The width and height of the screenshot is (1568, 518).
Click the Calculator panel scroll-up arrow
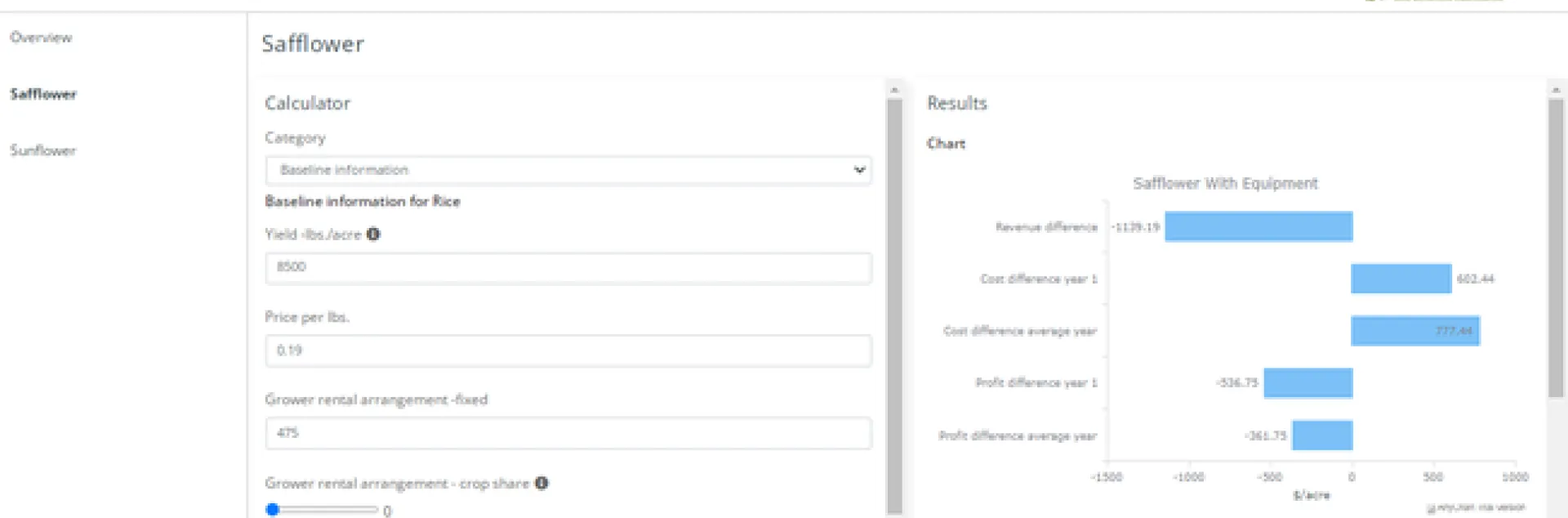click(894, 89)
